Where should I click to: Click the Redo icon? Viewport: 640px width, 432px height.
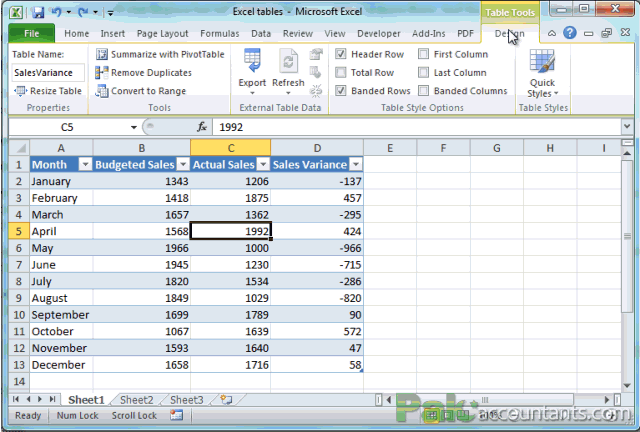(84, 12)
